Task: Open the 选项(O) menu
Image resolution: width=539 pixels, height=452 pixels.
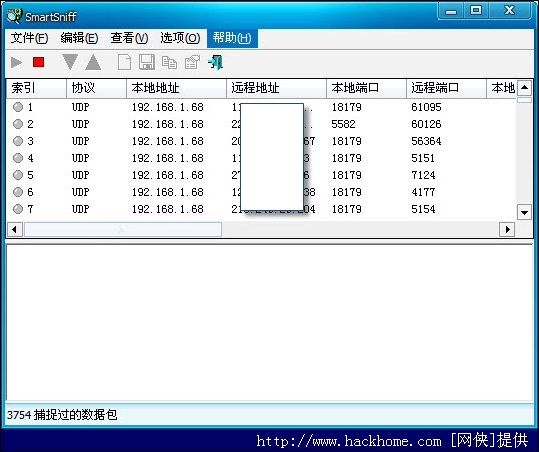Action: pyautogui.click(x=180, y=38)
